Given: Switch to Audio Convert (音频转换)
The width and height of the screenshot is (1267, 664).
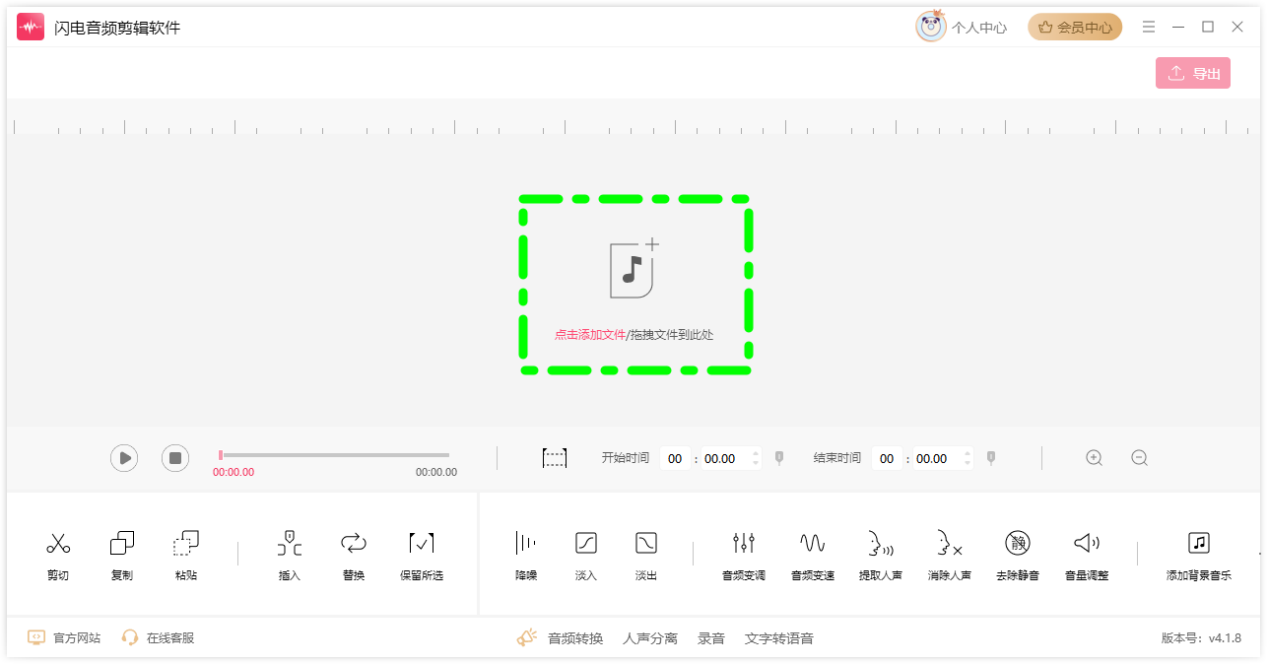Looking at the screenshot, I should 575,638.
